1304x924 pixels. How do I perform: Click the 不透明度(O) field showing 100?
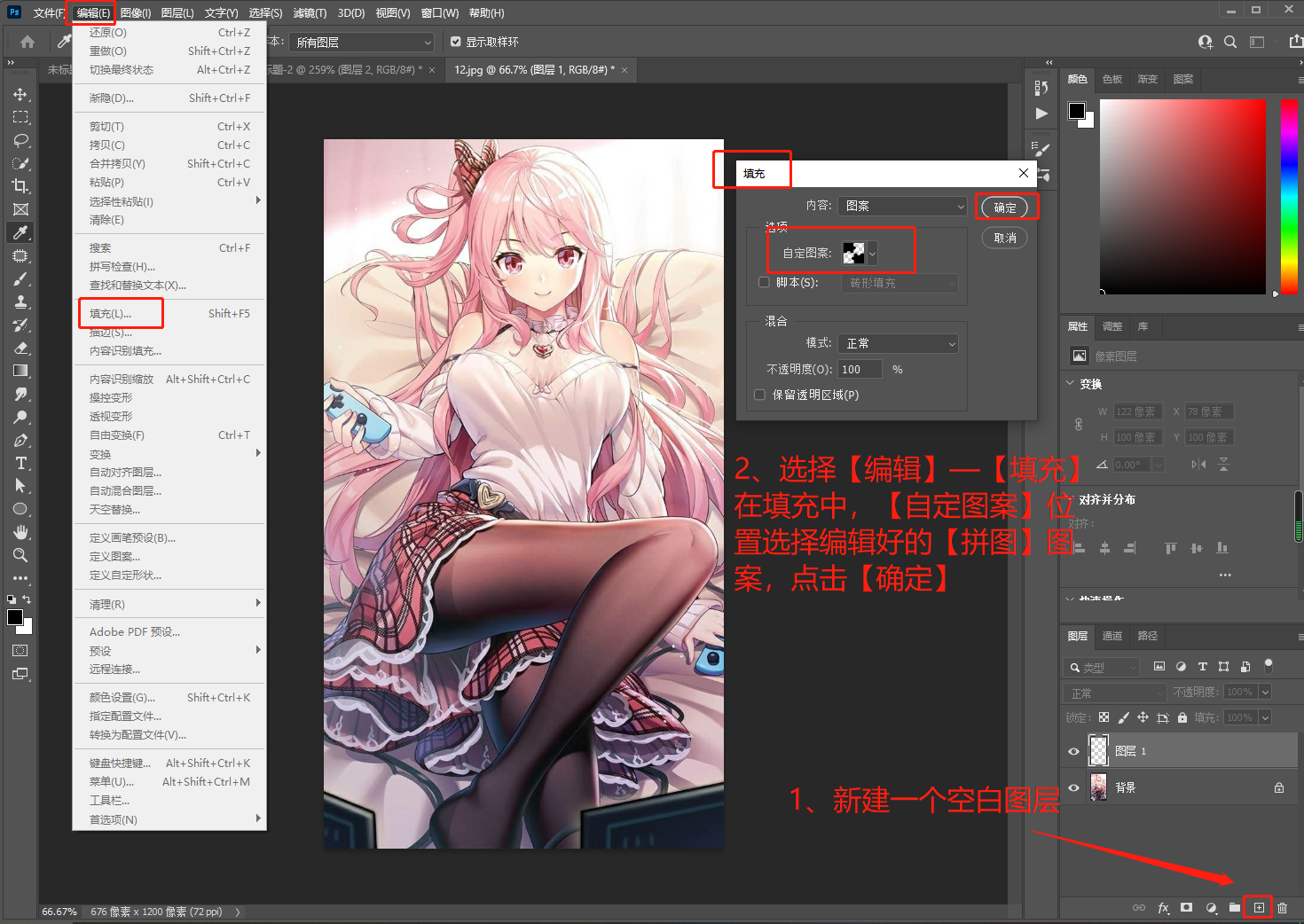click(860, 369)
